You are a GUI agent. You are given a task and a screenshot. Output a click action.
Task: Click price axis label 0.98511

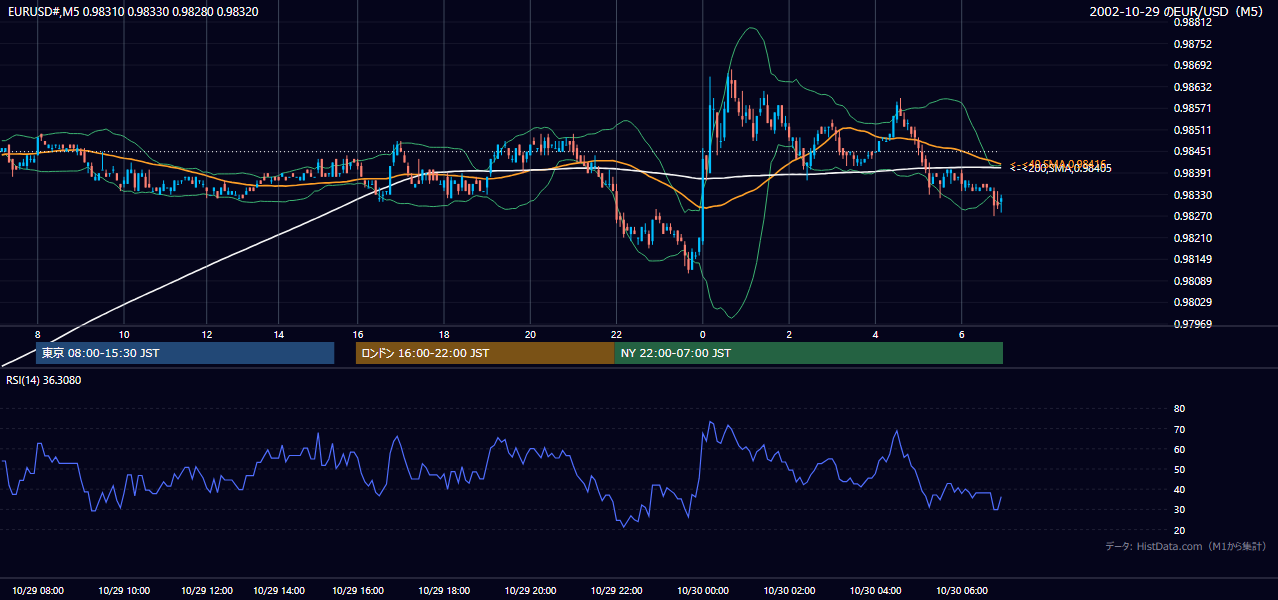point(1192,130)
